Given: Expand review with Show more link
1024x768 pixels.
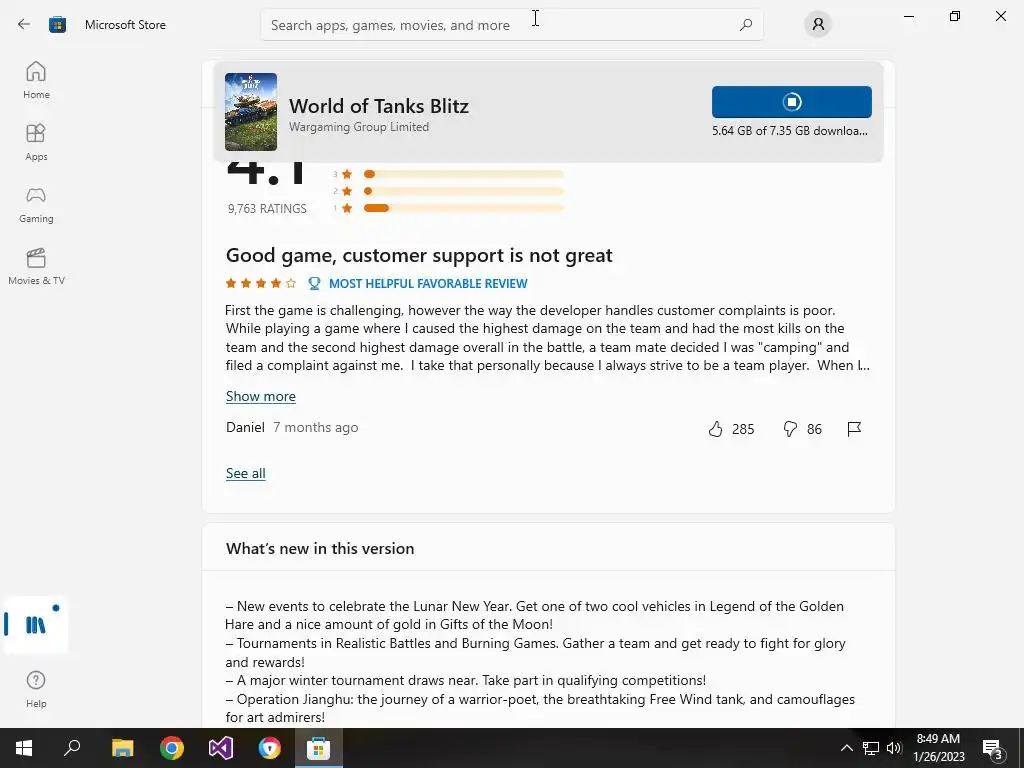Looking at the screenshot, I should 261,396.
